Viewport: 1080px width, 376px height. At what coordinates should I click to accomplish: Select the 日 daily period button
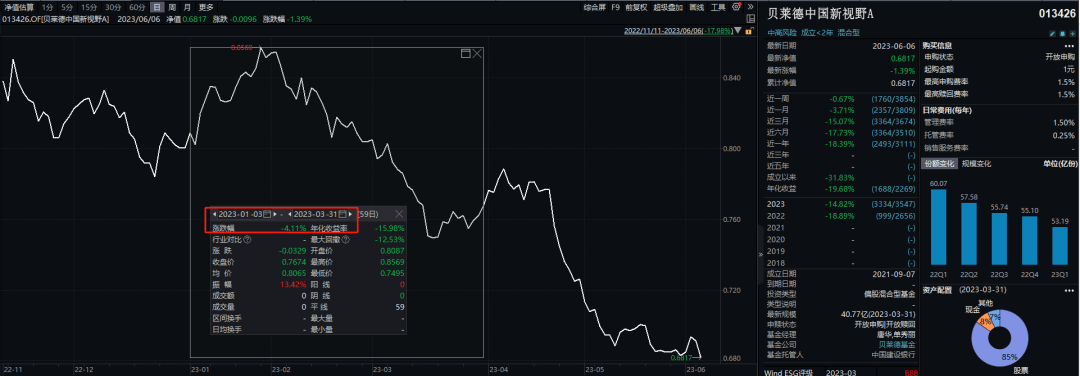[x=158, y=7]
